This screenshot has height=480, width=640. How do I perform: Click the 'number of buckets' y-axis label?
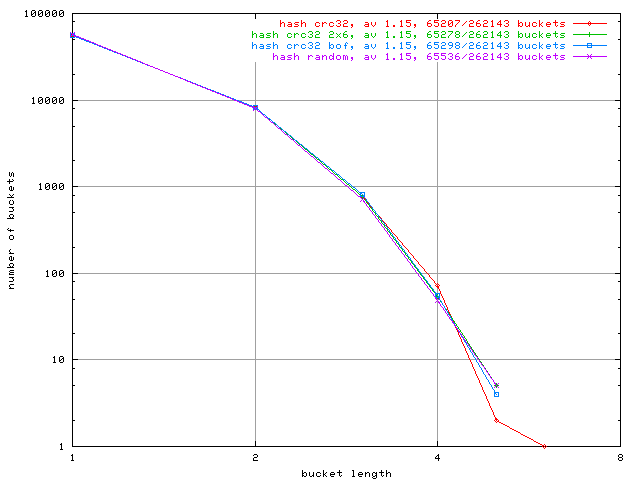[x=11, y=231]
